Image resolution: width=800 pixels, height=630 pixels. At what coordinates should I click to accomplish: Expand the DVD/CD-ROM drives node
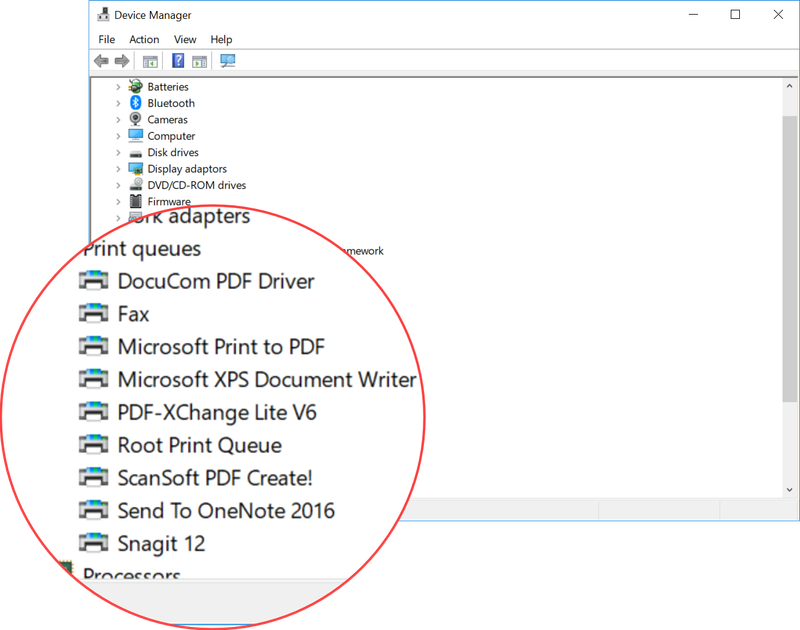[x=118, y=185]
